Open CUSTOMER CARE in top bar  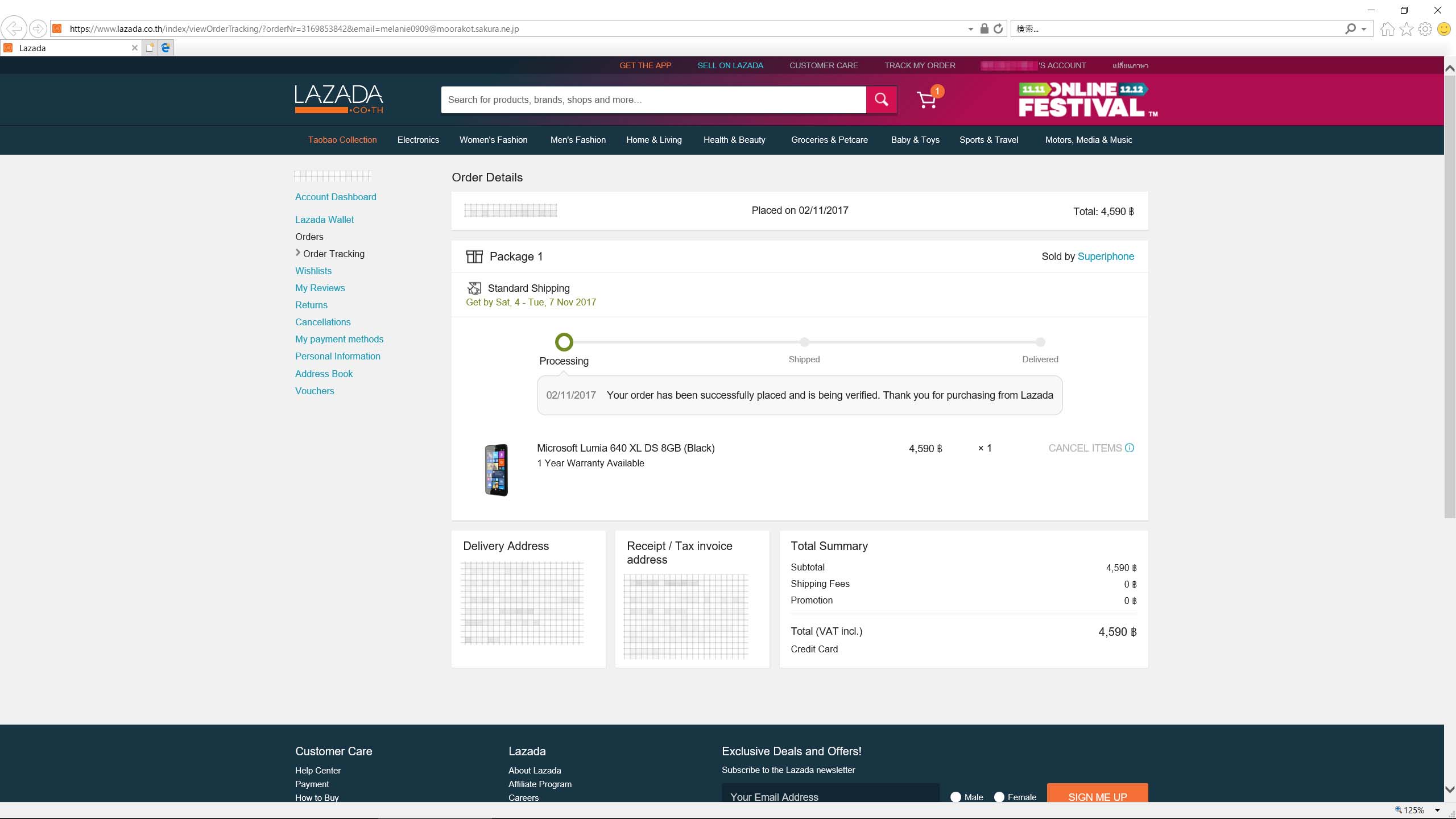[x=824, y=65]
